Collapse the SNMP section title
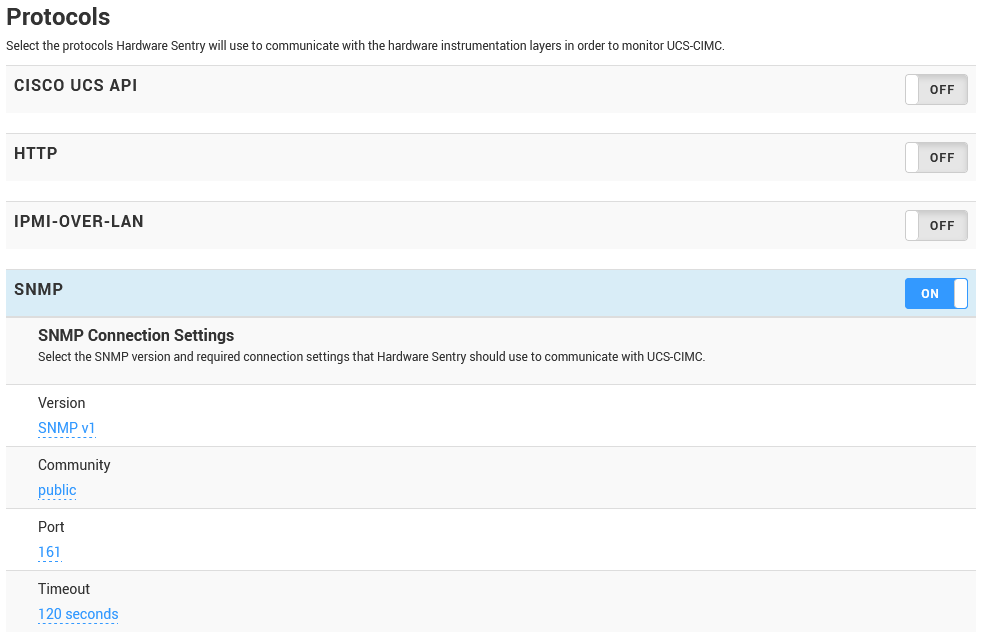This screenshot has height=638, width=982. 38,290
